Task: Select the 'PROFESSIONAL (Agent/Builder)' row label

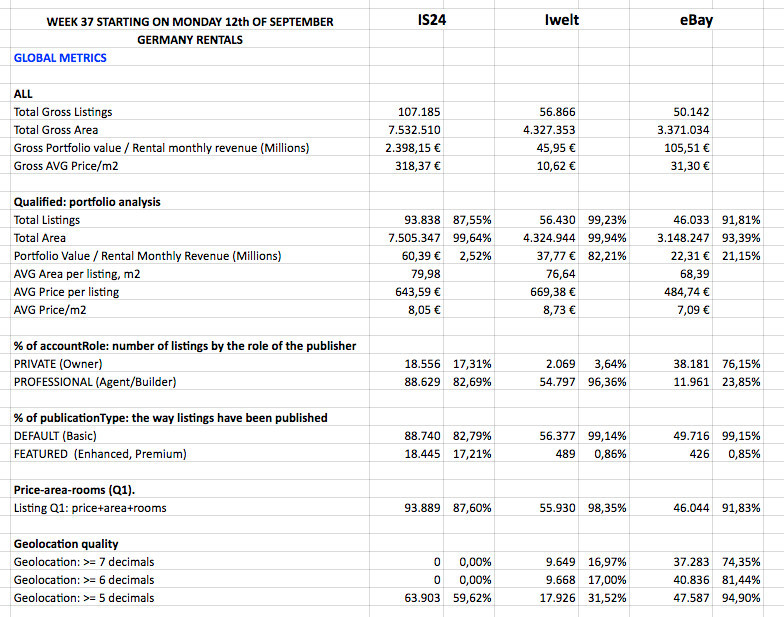Action: coord(95,382)
